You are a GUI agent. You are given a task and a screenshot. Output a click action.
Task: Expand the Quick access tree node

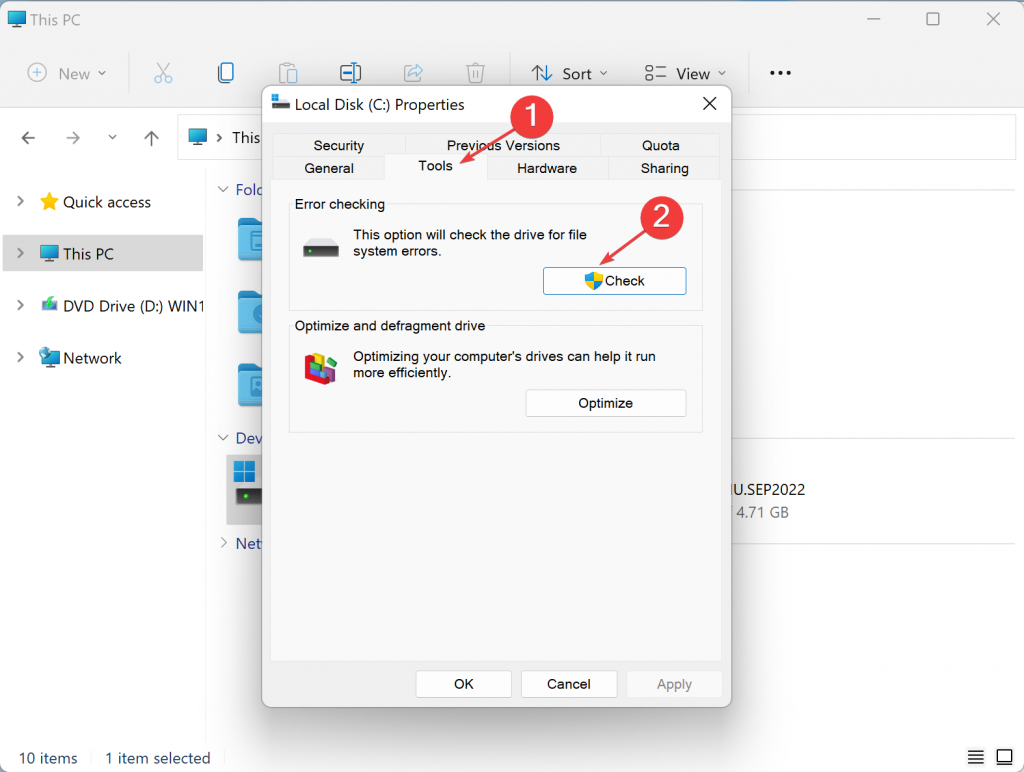coord(20,201)
